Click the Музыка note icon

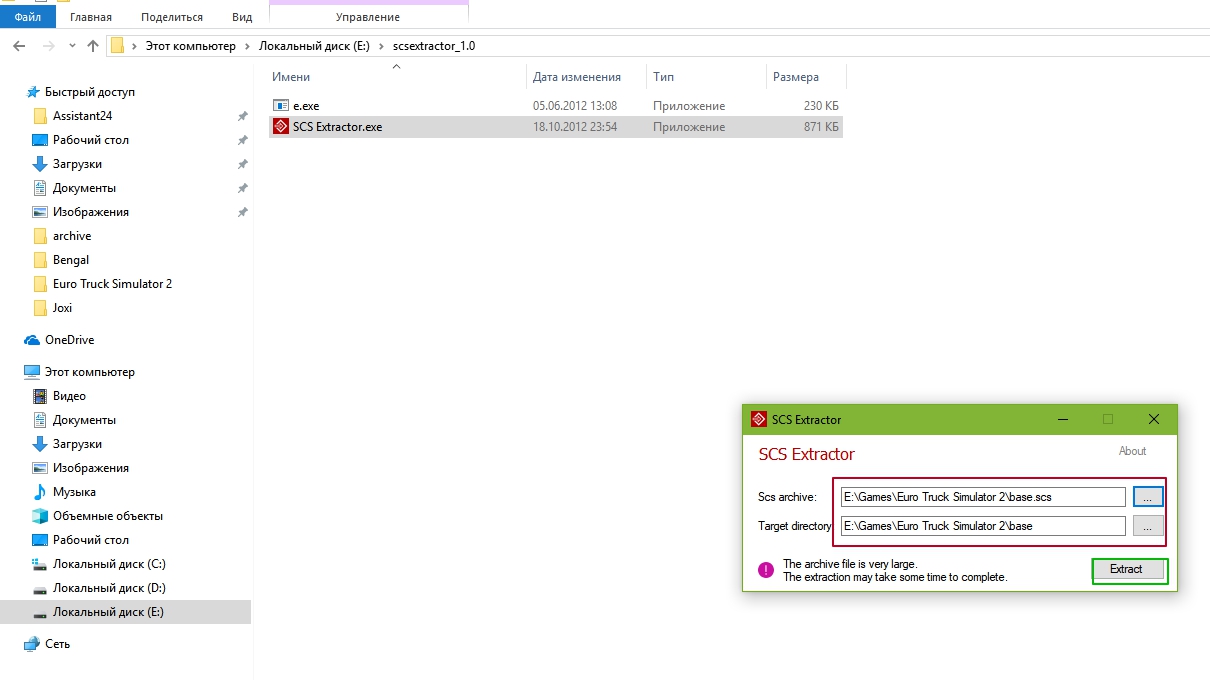[x=40, y=492]
